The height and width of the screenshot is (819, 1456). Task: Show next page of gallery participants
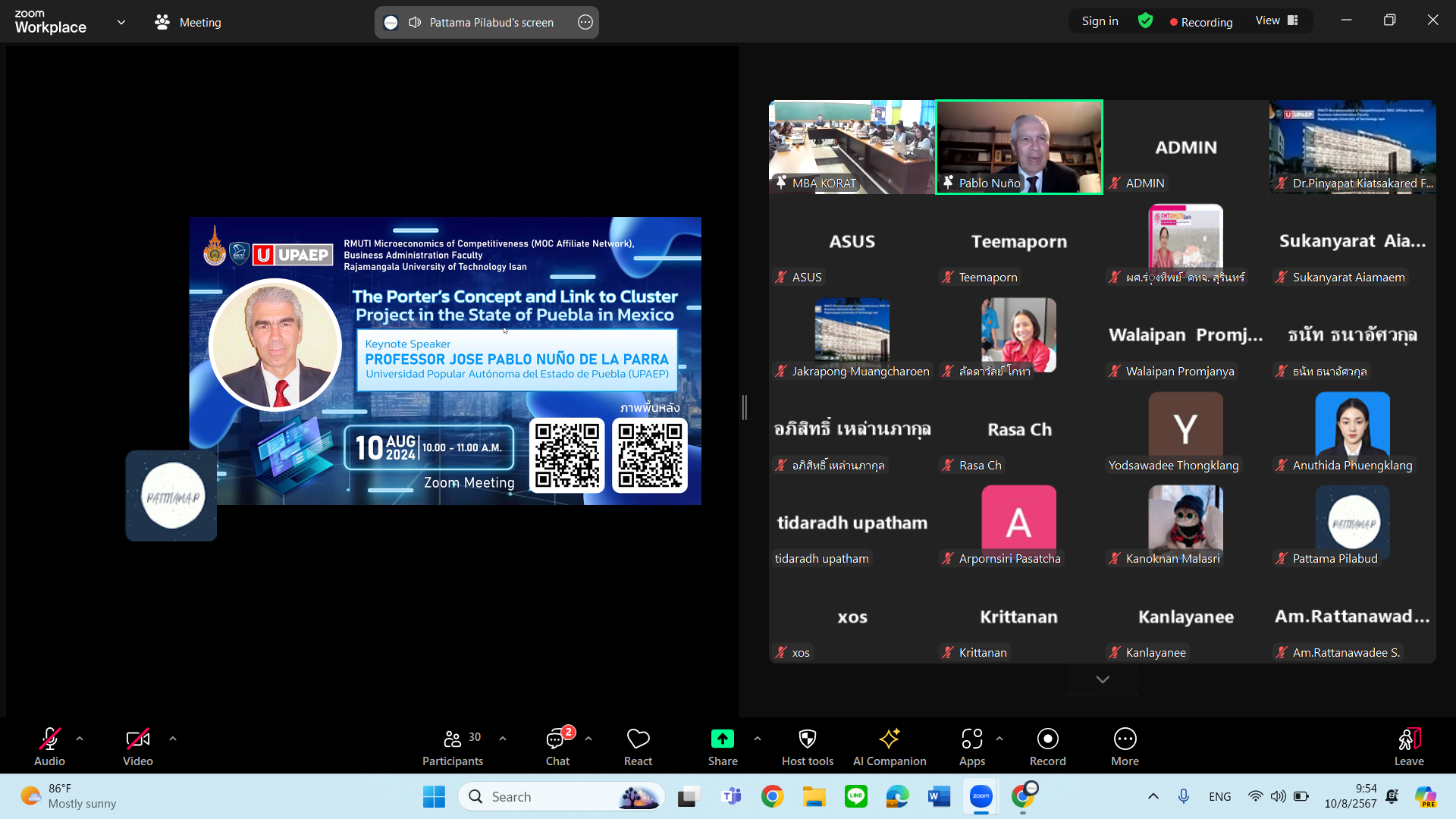(x=1103, y=679)
